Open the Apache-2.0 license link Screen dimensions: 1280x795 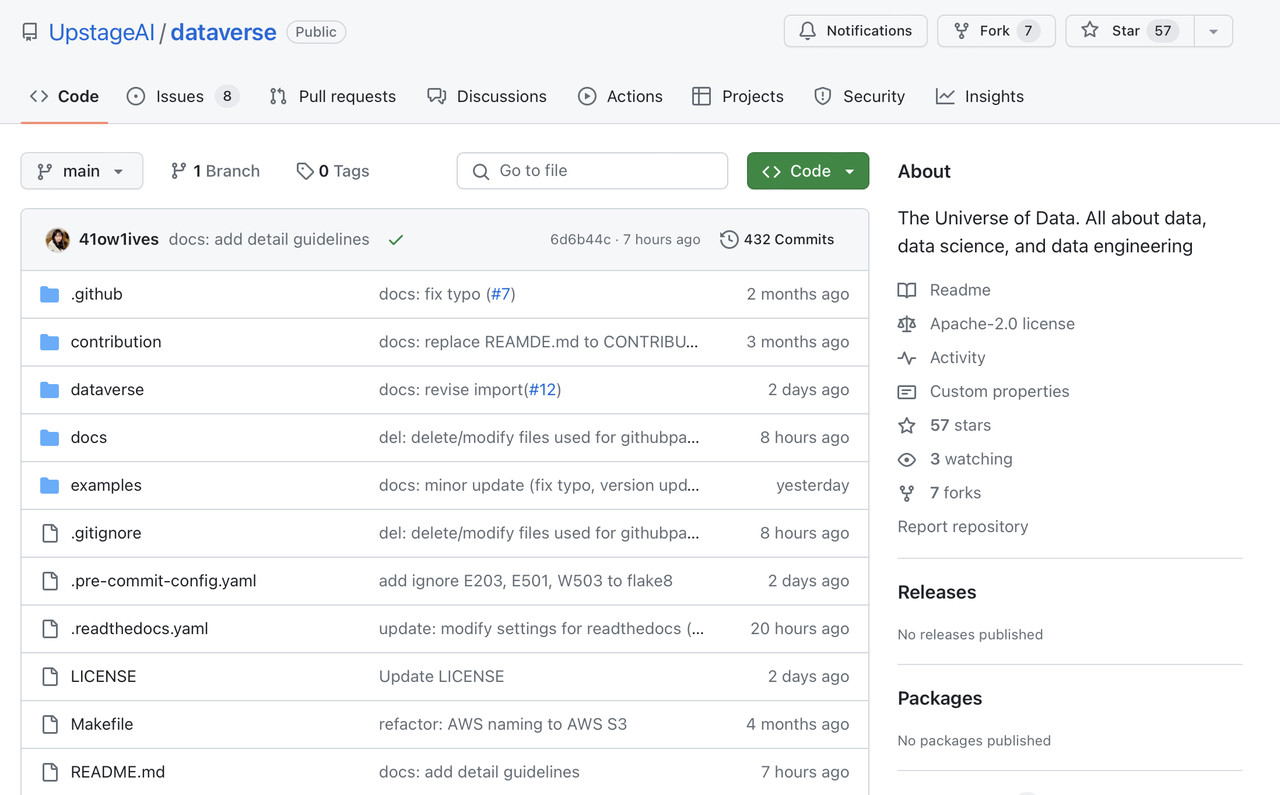1001,324
